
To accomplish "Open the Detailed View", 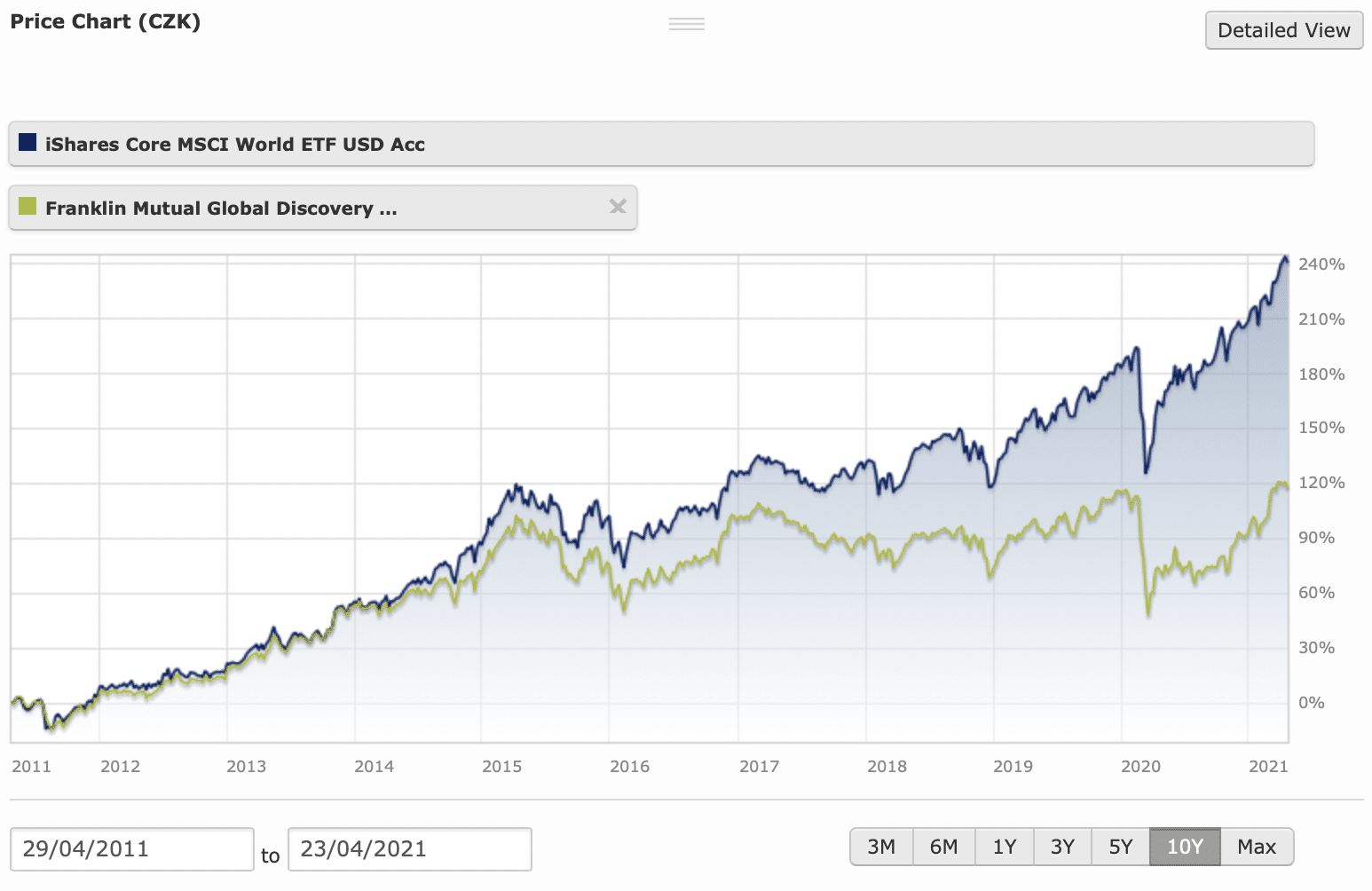I will (1283, 31).
